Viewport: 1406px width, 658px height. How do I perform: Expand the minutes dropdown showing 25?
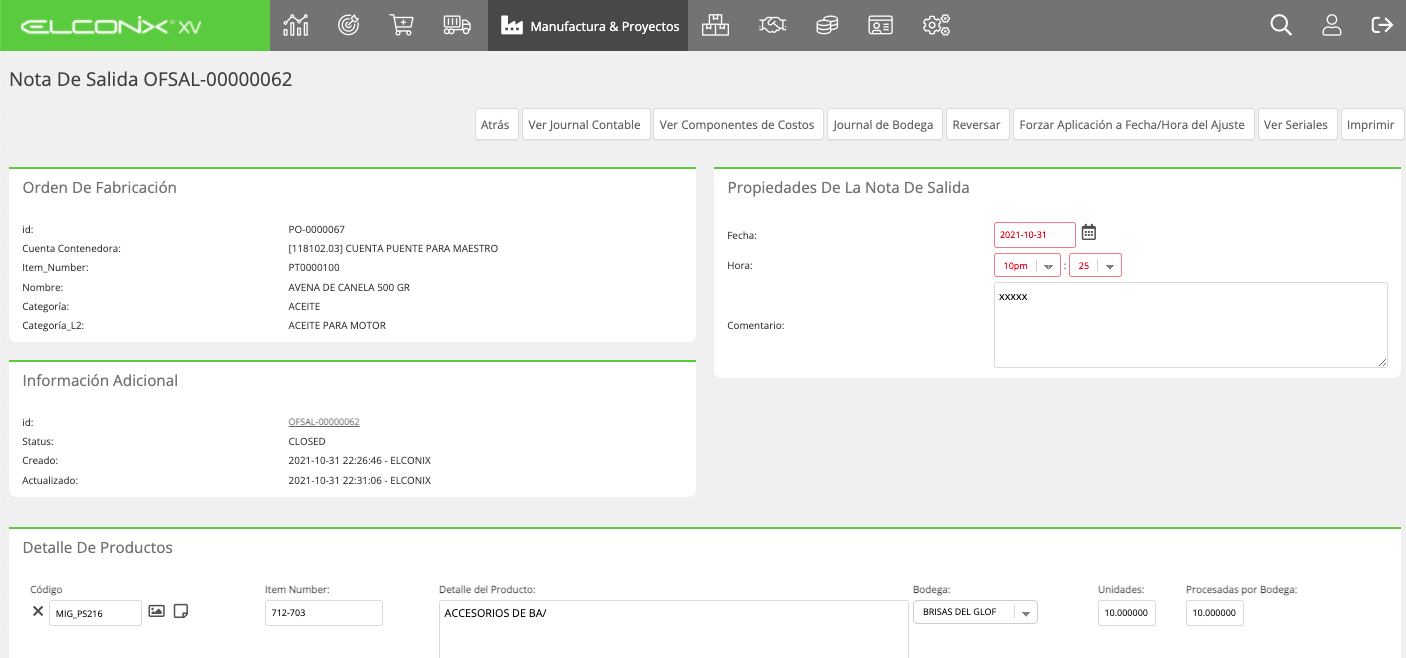(1095, 266)
